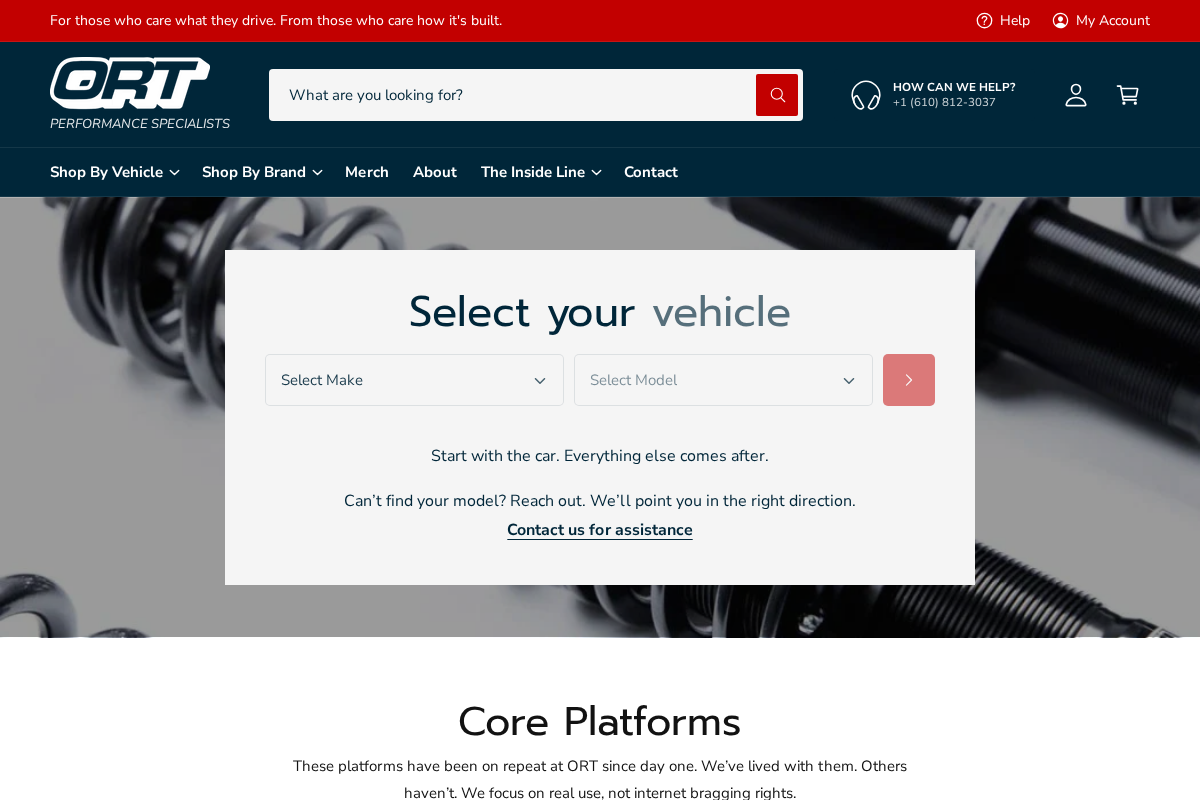Call the +1 (610) 812-3037 phone number
The height and width of the screenshot is (800, 1200).
(943, 102)
